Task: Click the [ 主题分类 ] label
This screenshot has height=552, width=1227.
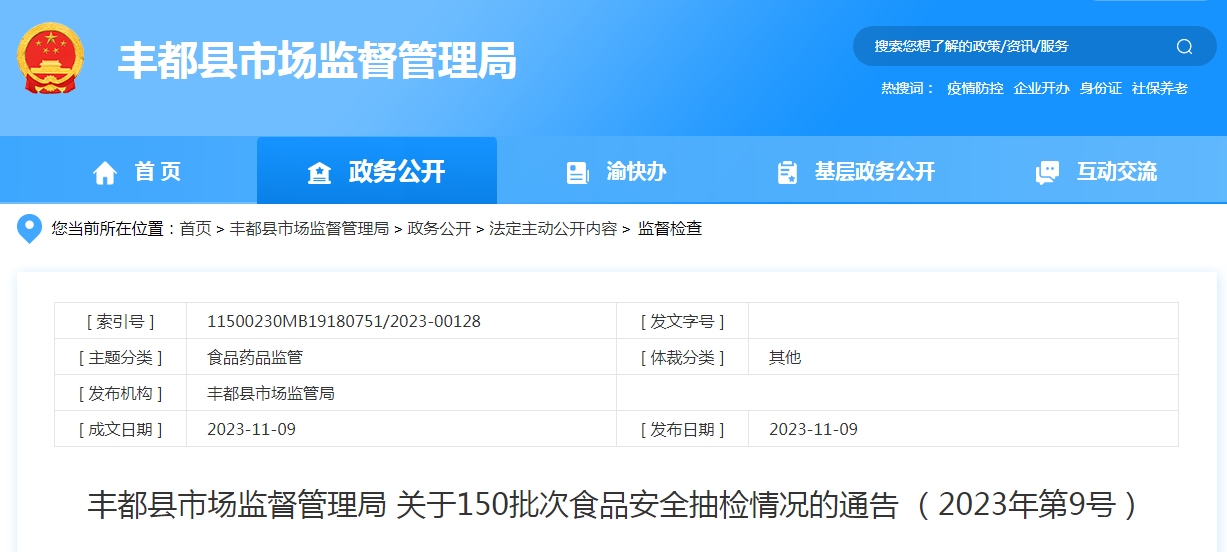Action: click(x=121, y=357)
